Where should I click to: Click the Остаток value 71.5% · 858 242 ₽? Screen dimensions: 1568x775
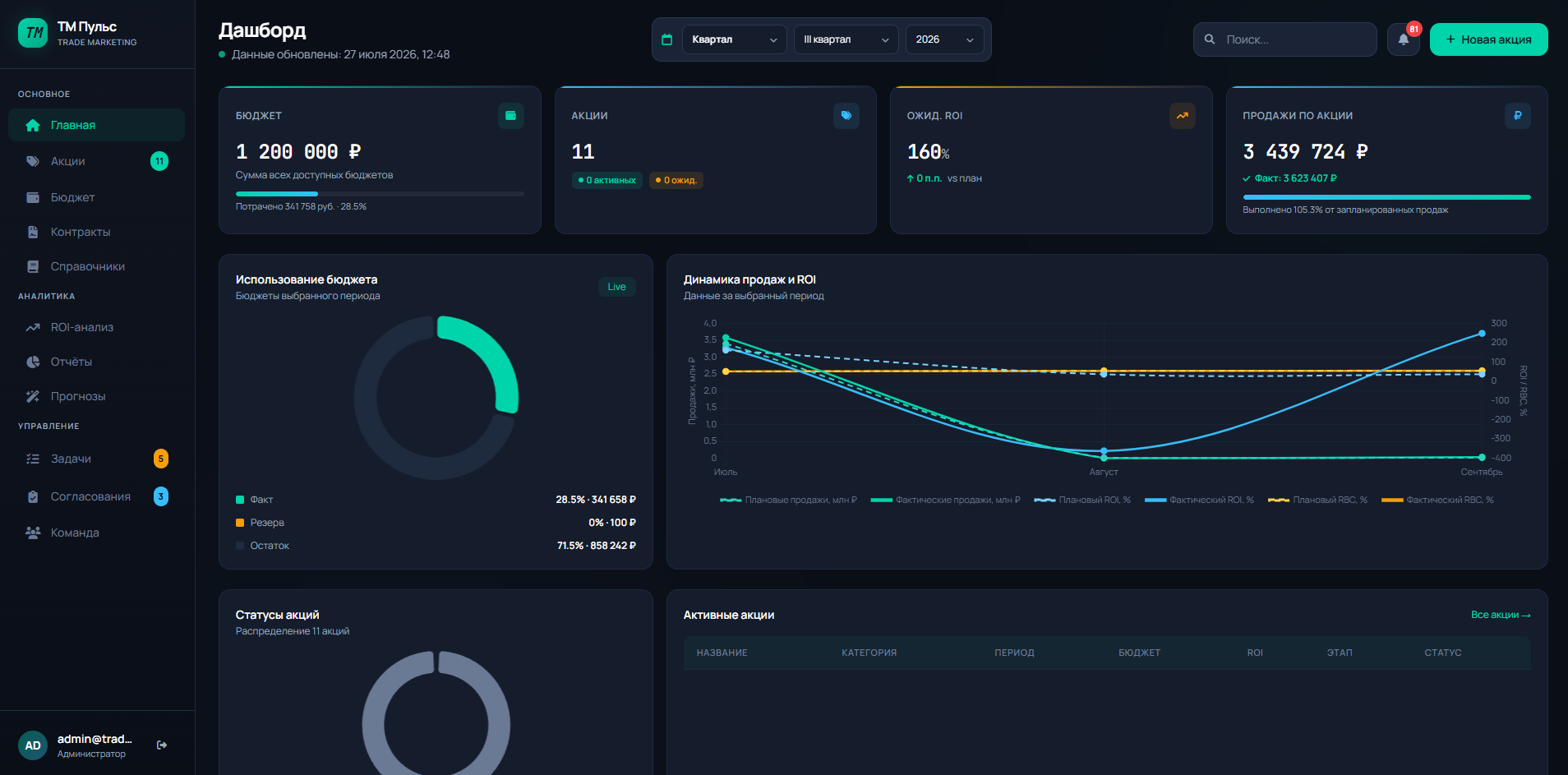(597, 546)
